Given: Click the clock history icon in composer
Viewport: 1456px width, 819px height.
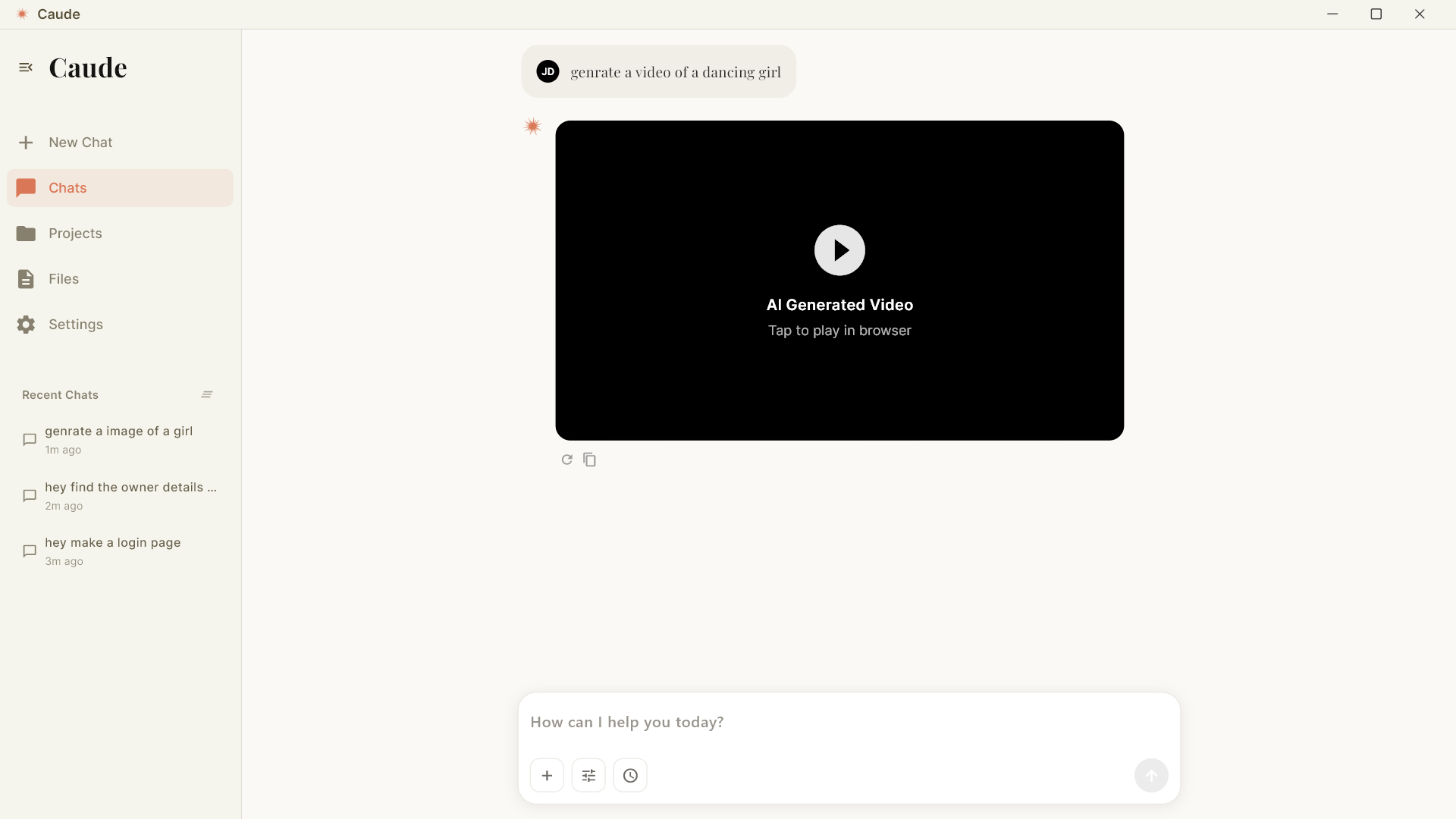Looking at the screenshot, I should [630, 775].
